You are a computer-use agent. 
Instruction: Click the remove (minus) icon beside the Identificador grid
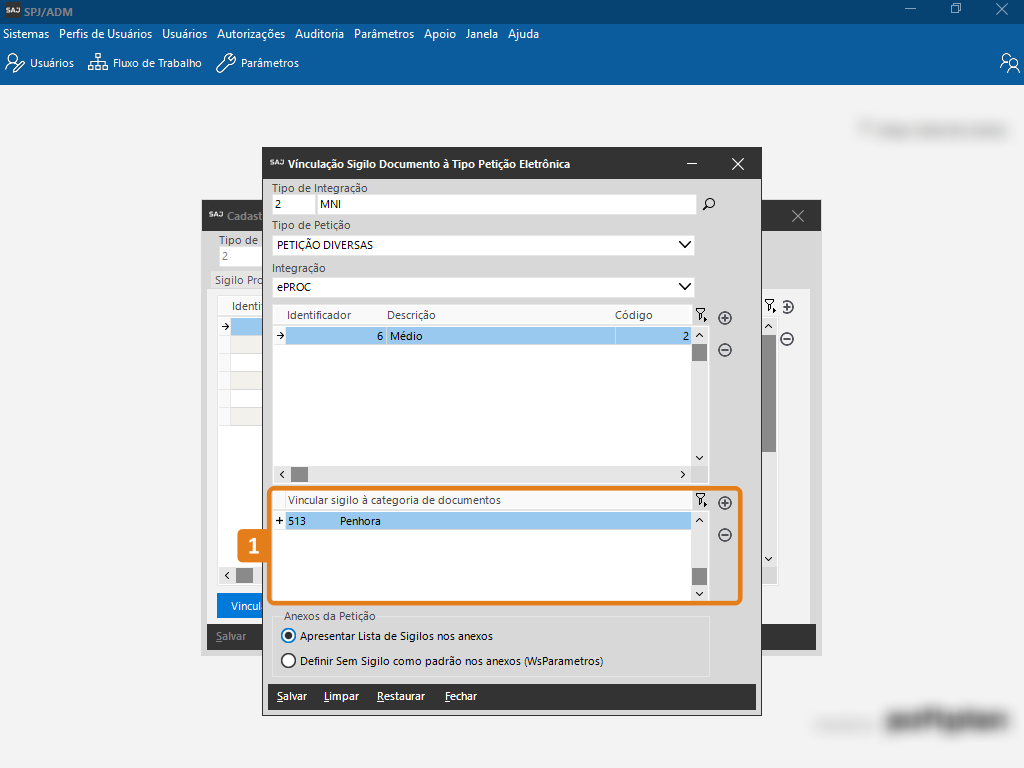point(725,350)
